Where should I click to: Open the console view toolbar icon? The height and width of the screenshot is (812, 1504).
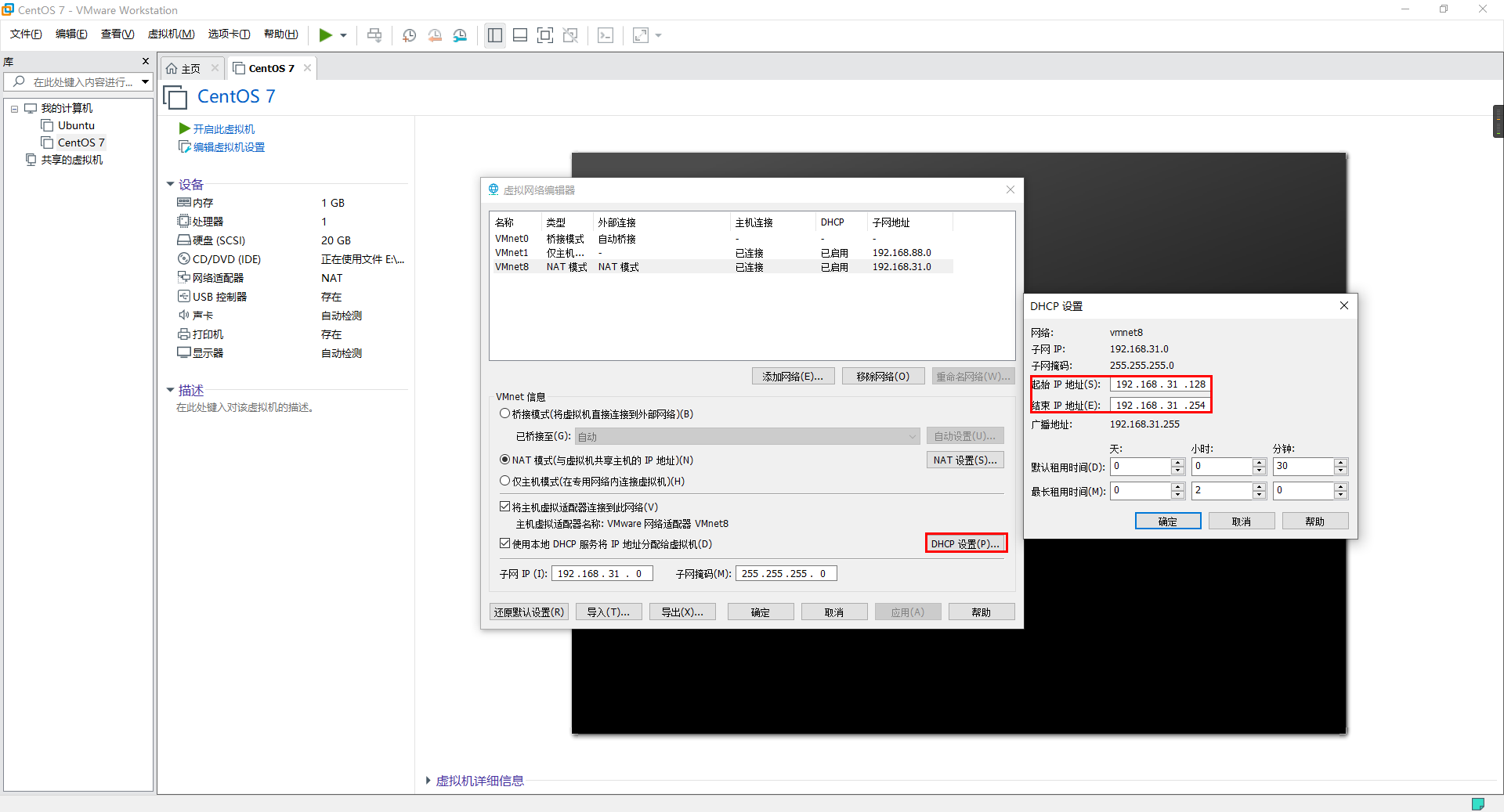[x=606, y=35]
